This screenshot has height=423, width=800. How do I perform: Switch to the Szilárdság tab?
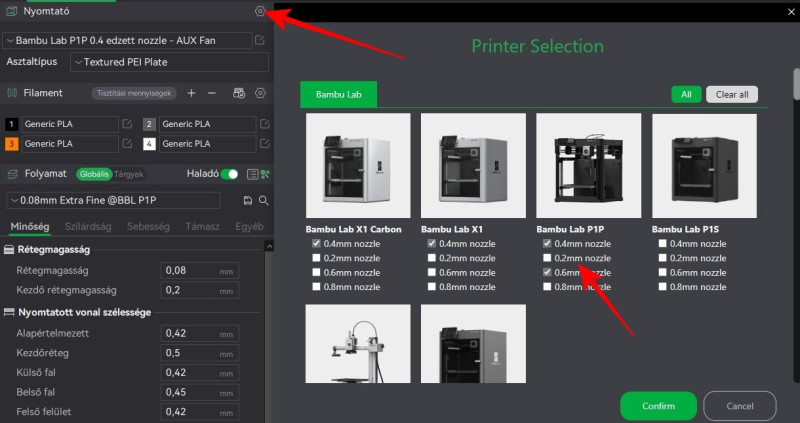[88, 227]
